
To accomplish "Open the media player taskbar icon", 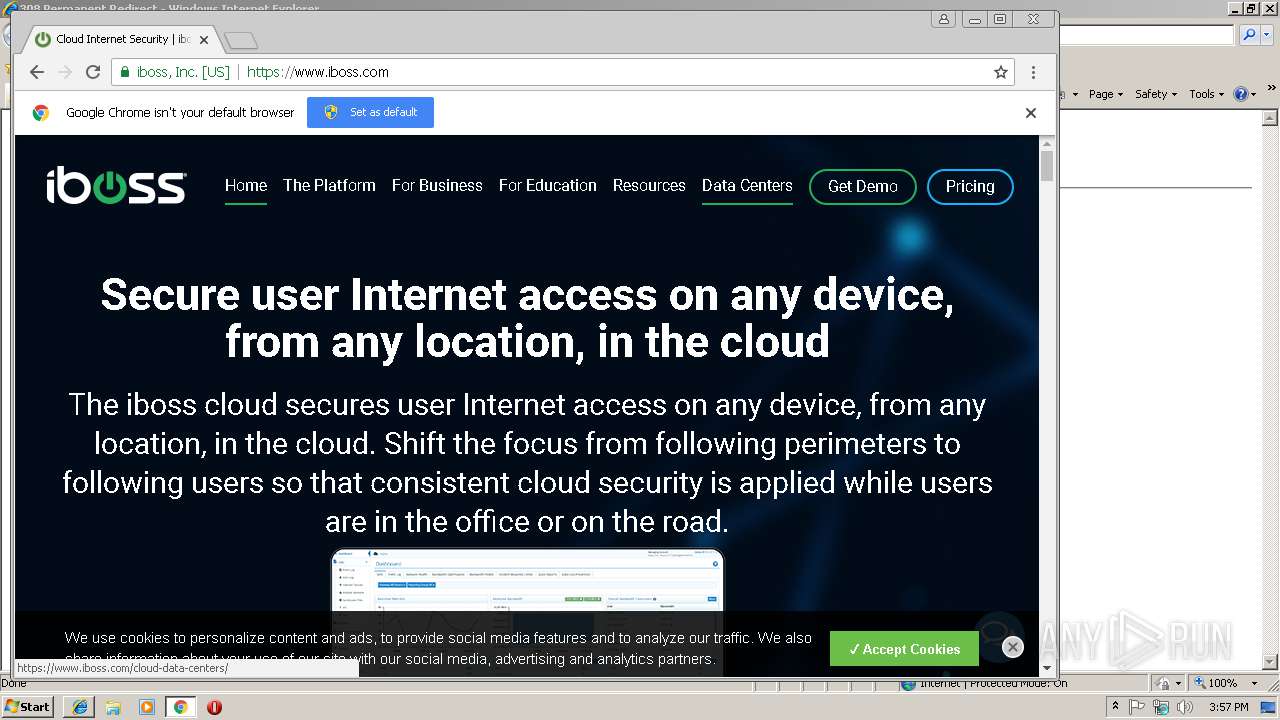I will [x=147, y=707].
